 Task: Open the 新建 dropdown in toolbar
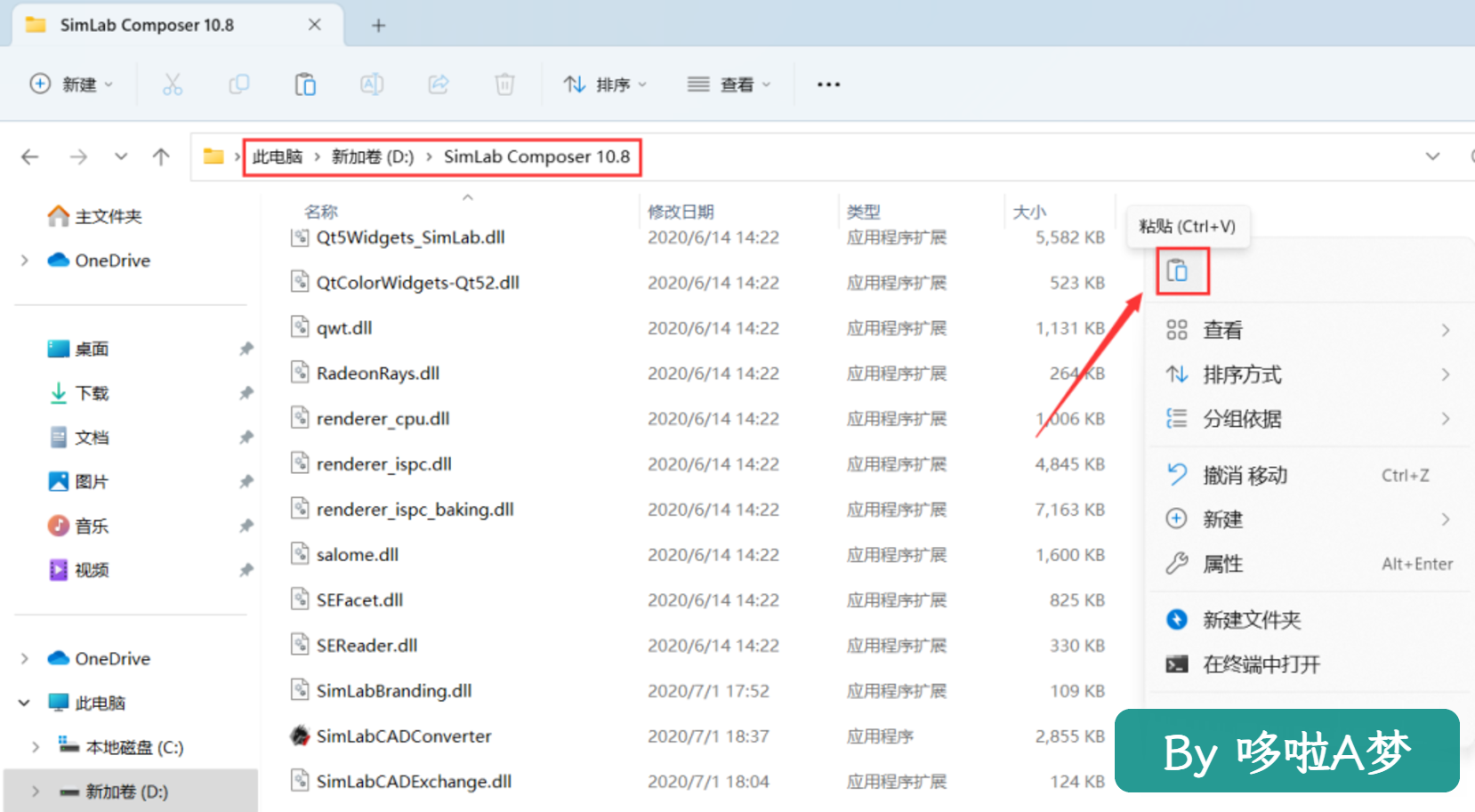tap(71, 84)
